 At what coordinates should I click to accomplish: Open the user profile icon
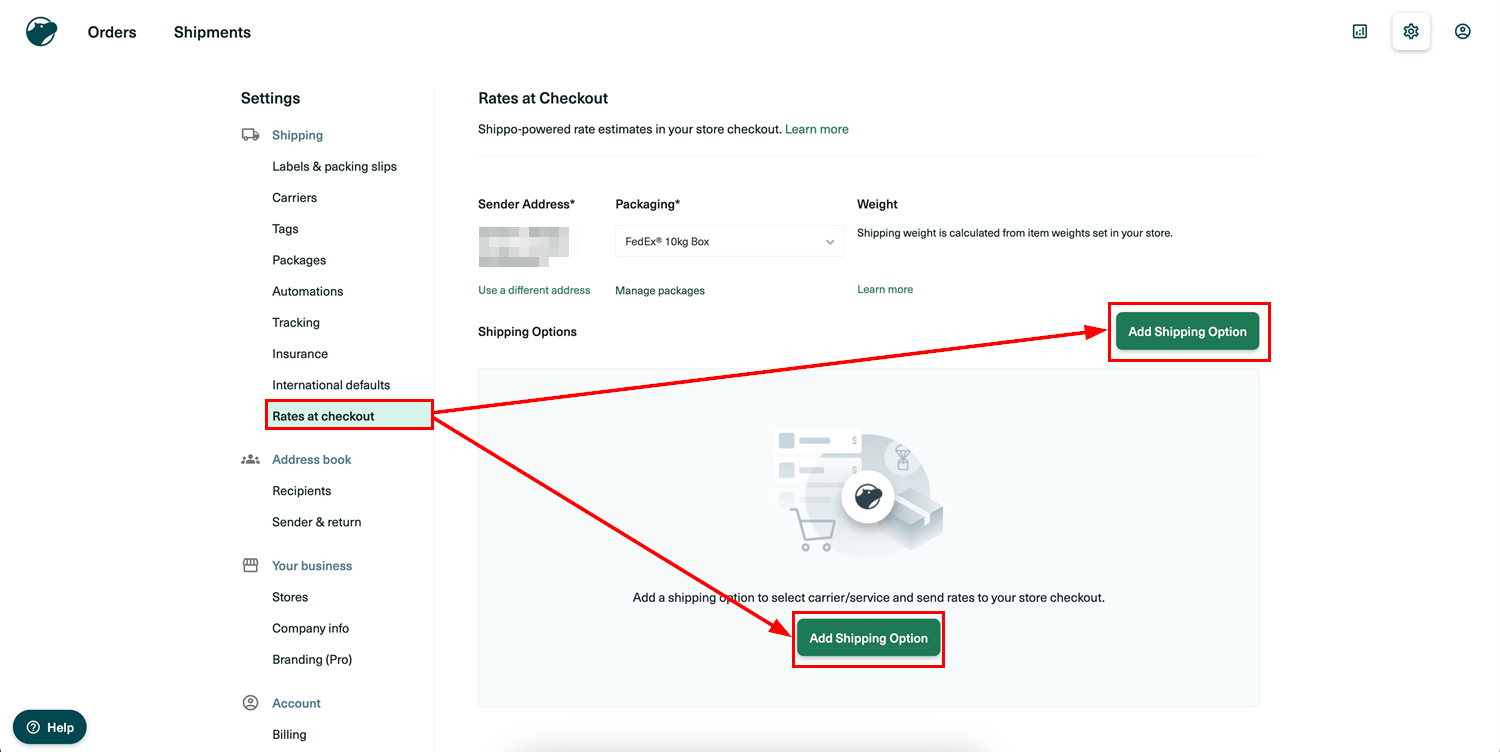(1462, 32)
